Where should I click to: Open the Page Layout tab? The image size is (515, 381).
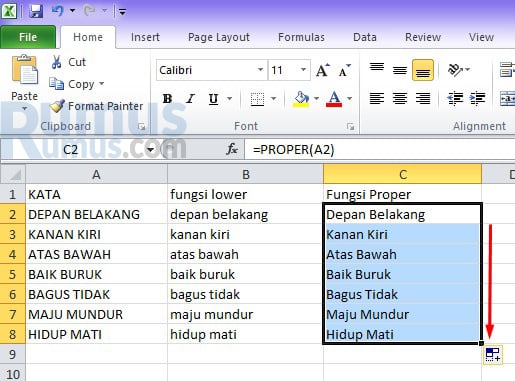click(x=219, y=37)
